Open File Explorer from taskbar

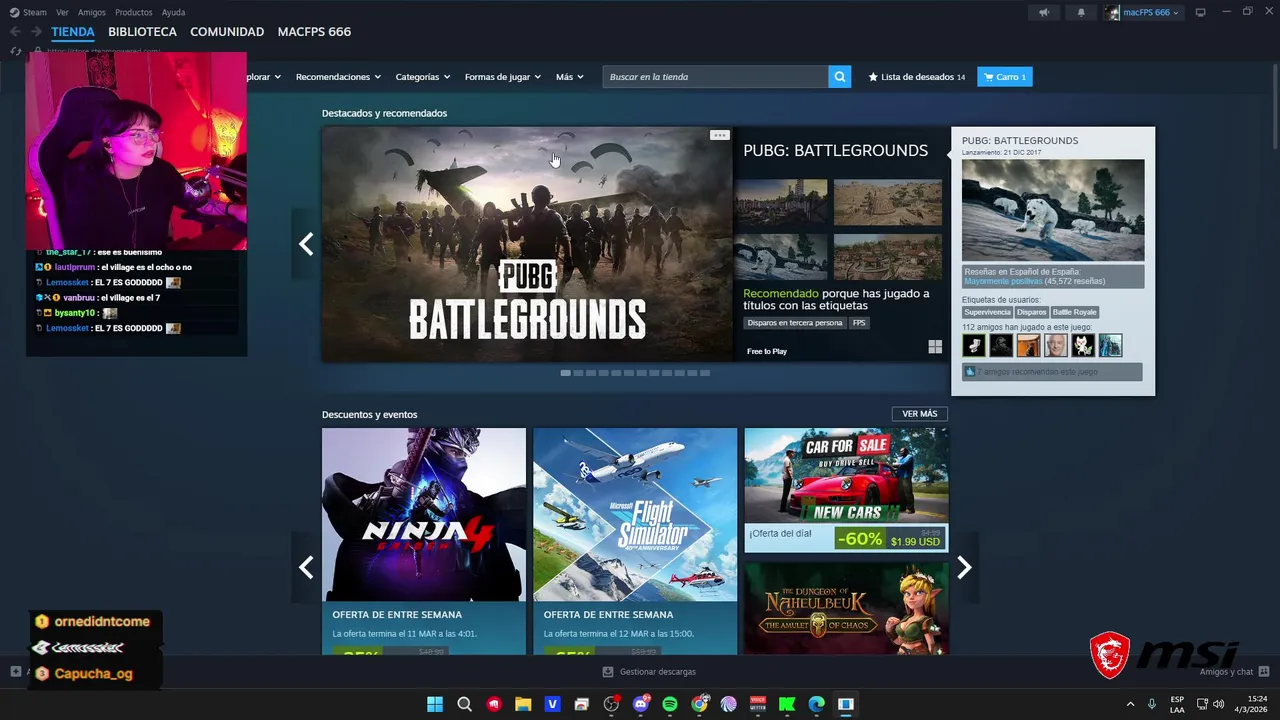click(x=523, y=704)
